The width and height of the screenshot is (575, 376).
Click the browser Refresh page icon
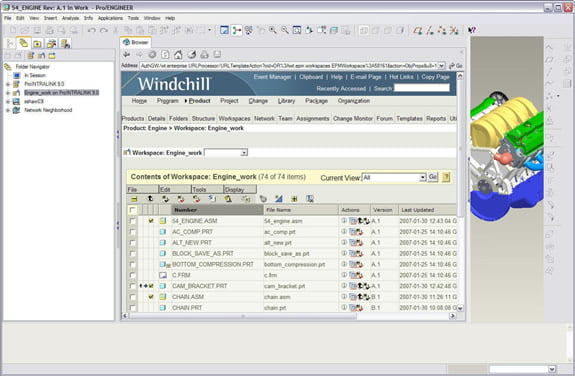pyautogui.click(x=165, y=55)
